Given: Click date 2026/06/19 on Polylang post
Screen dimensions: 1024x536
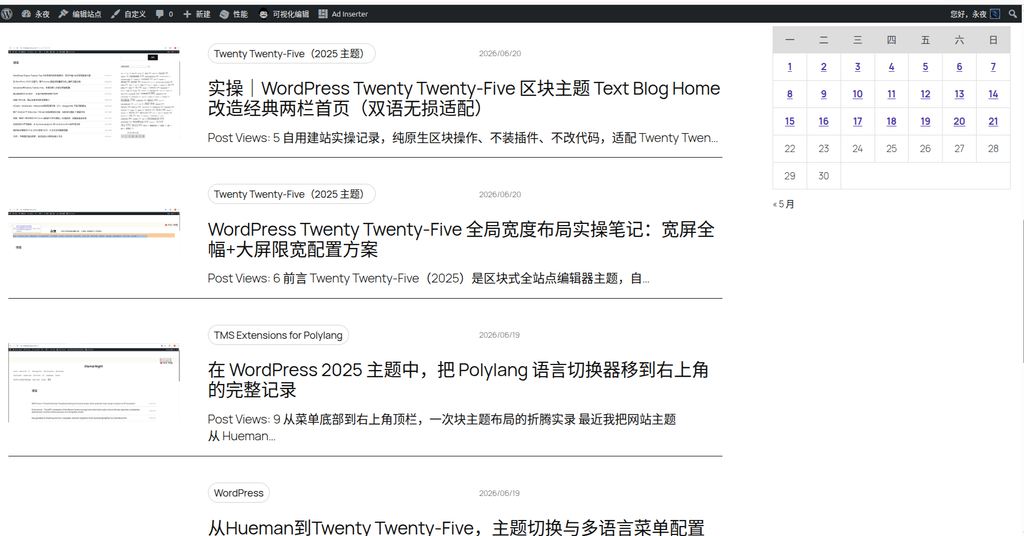Looking at the screenshot, I should pyautogui.click(x=500, y=335).
